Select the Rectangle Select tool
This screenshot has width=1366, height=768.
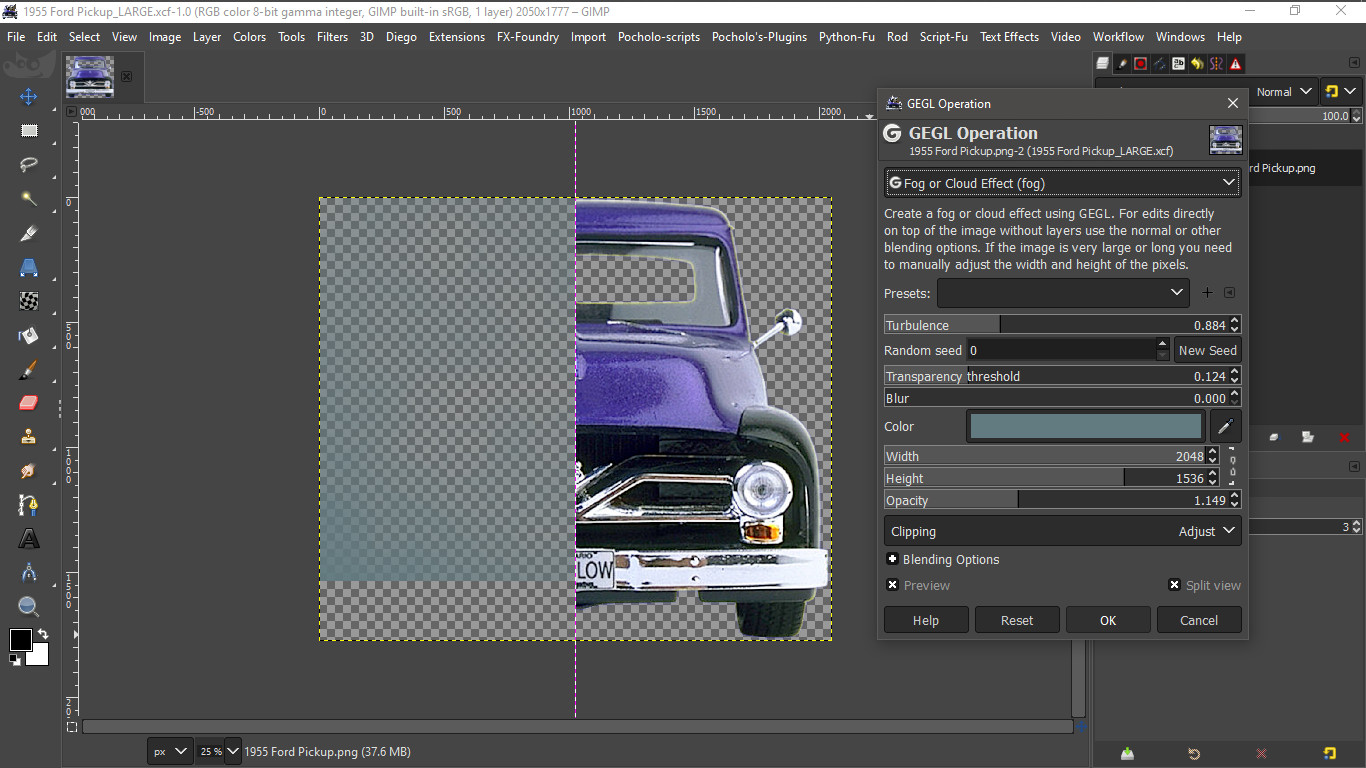(x=29, y=131)
